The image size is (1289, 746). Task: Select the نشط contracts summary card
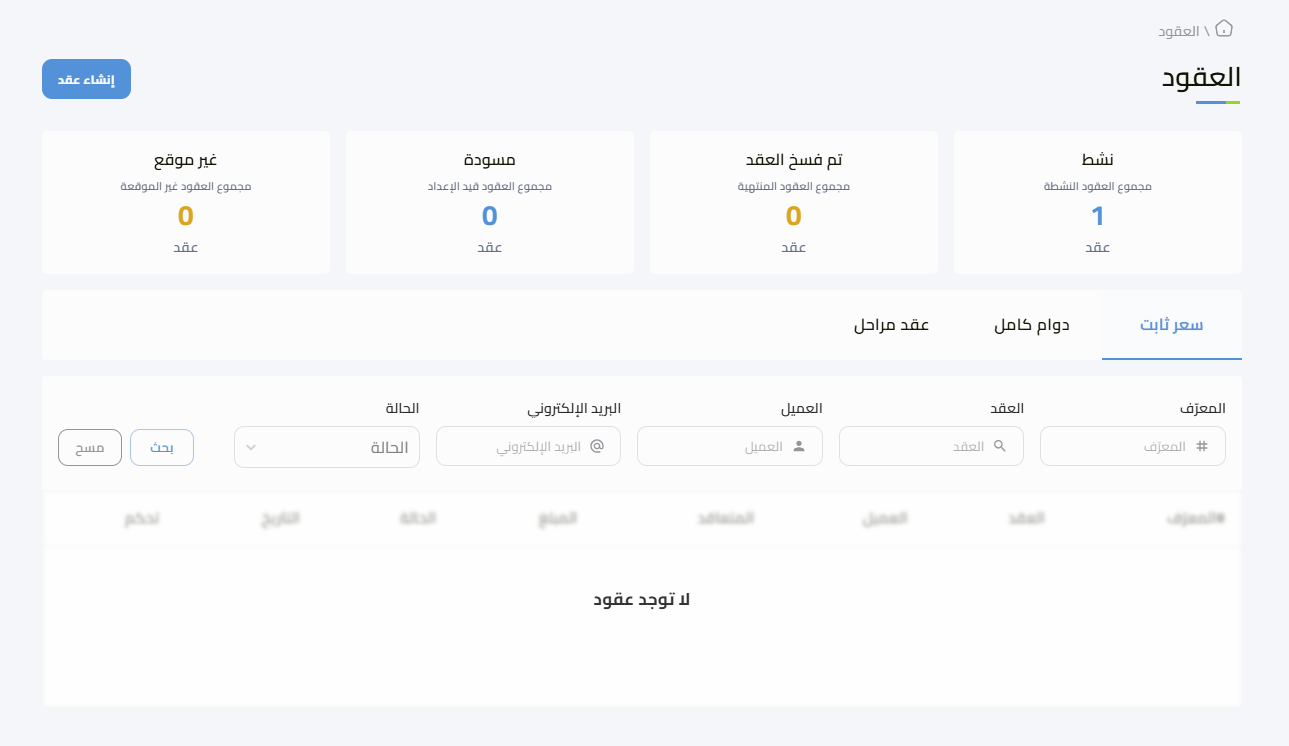[x=1097, y=202]
